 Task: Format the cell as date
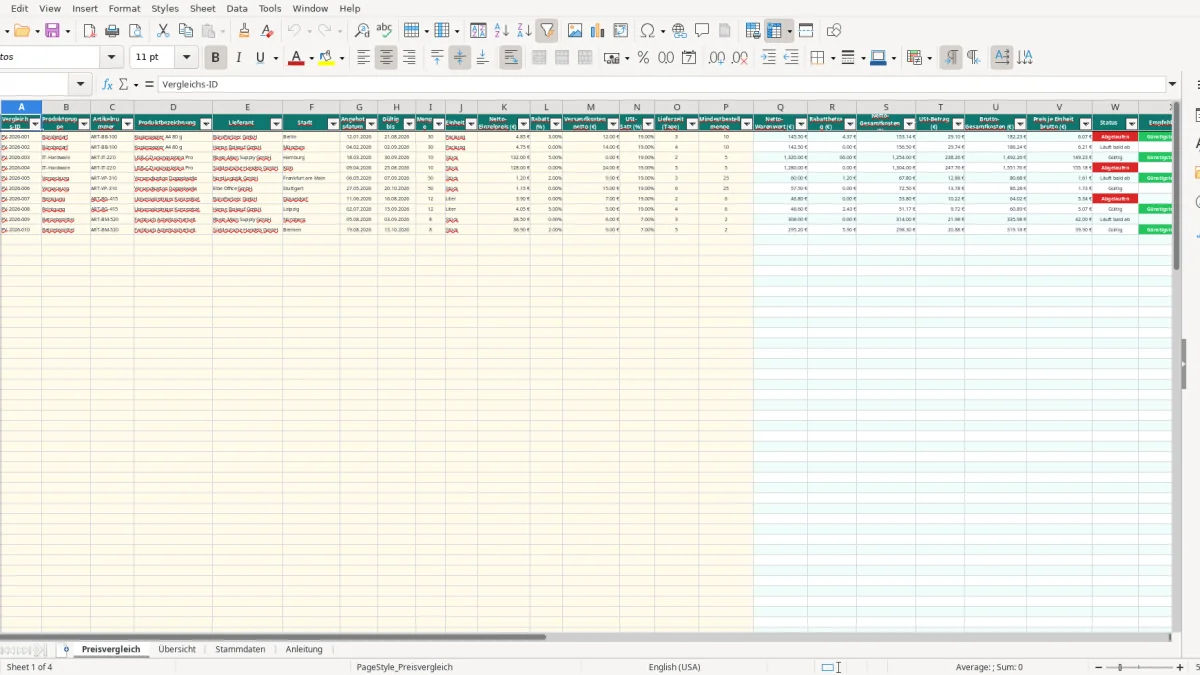click(x=689, y=58)
